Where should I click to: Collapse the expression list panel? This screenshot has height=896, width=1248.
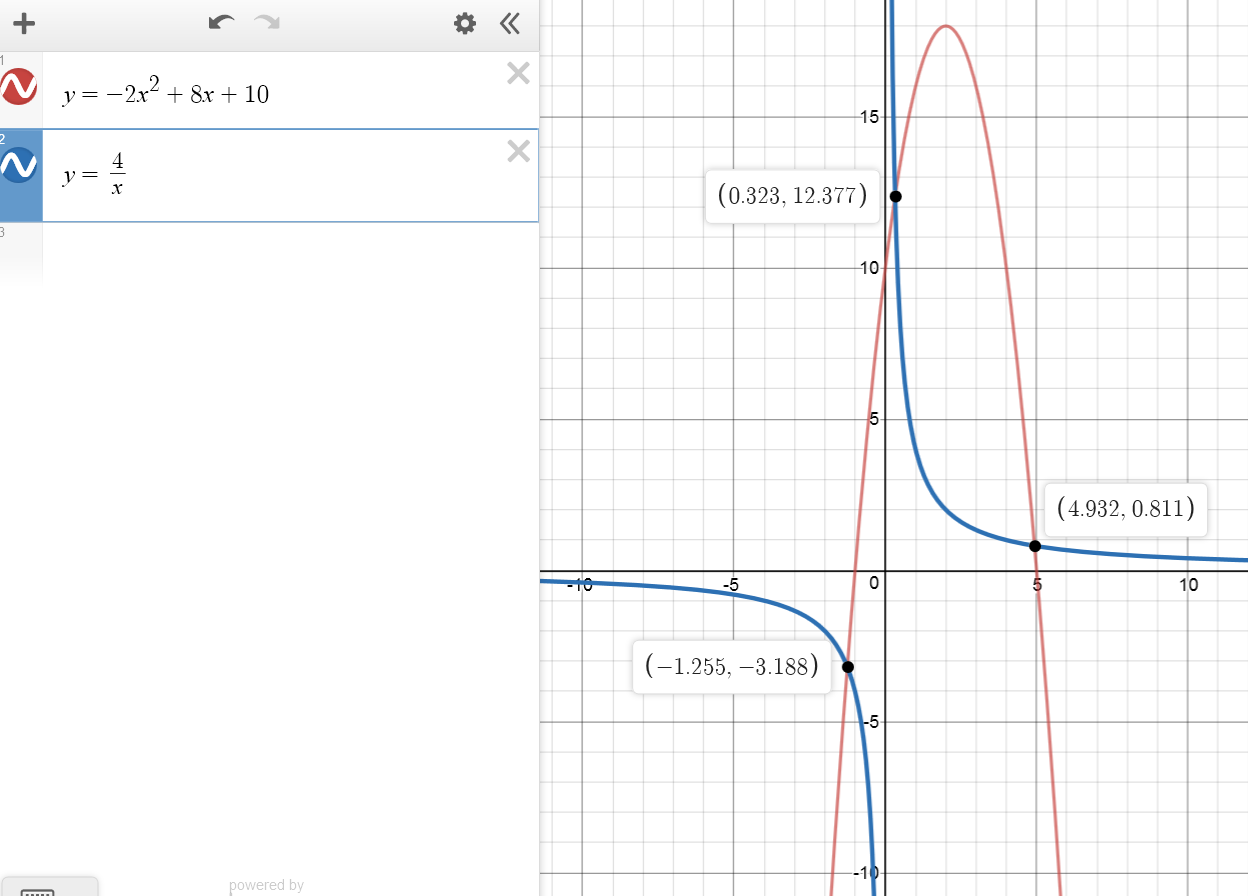pos(510,24)
